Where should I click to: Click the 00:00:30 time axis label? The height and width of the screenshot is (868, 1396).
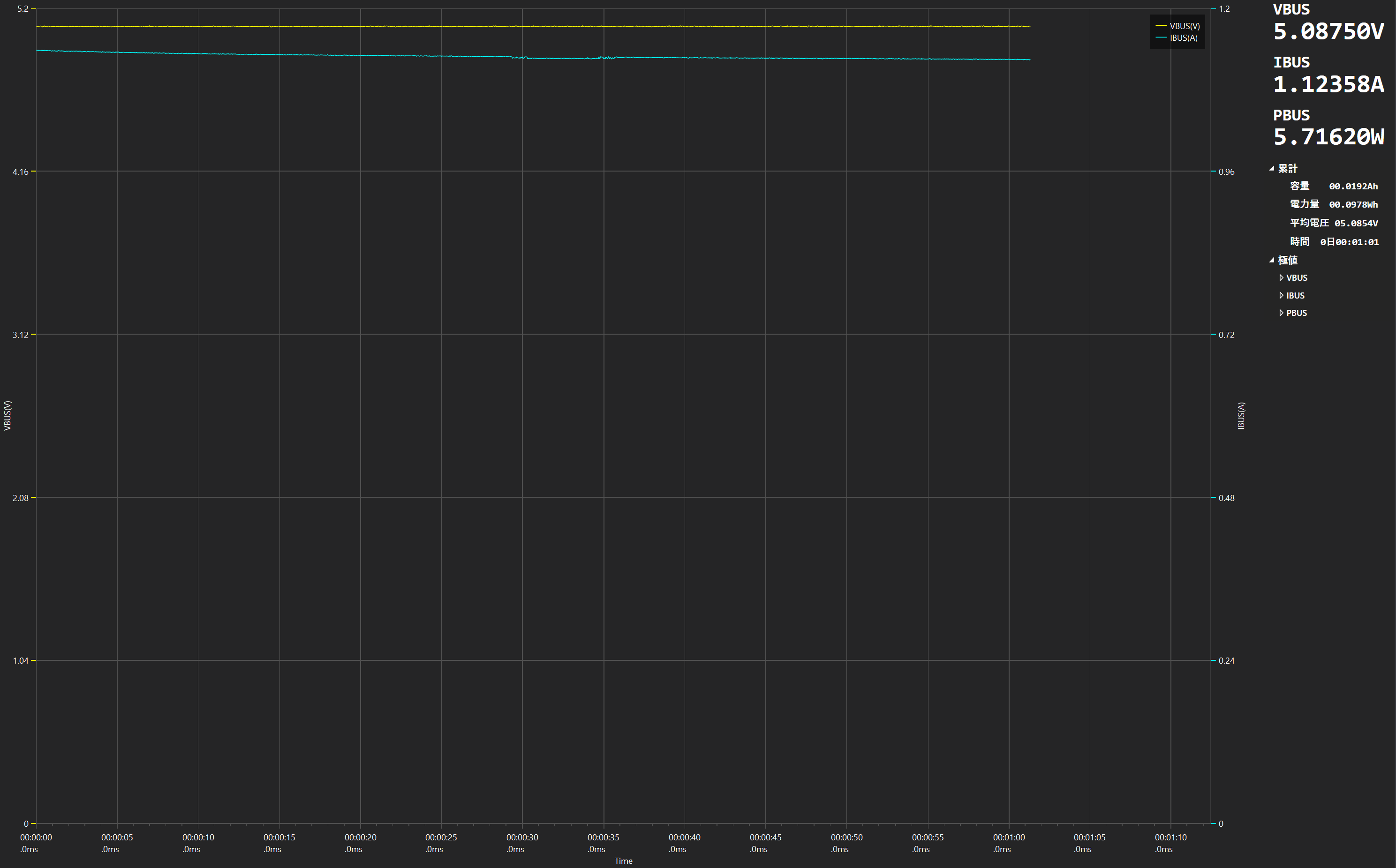point(522,843)
